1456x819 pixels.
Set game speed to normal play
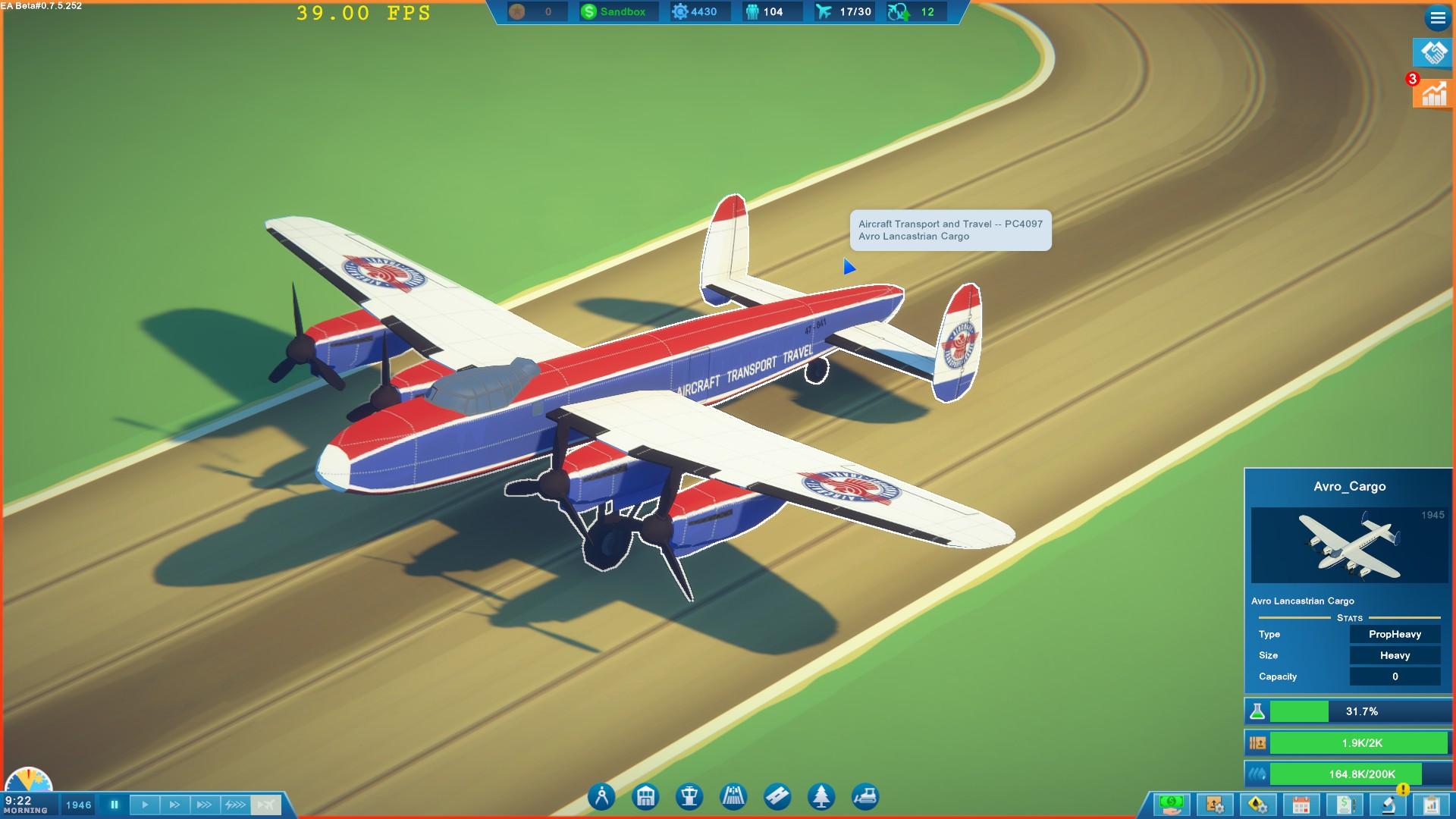coord(145,805)
